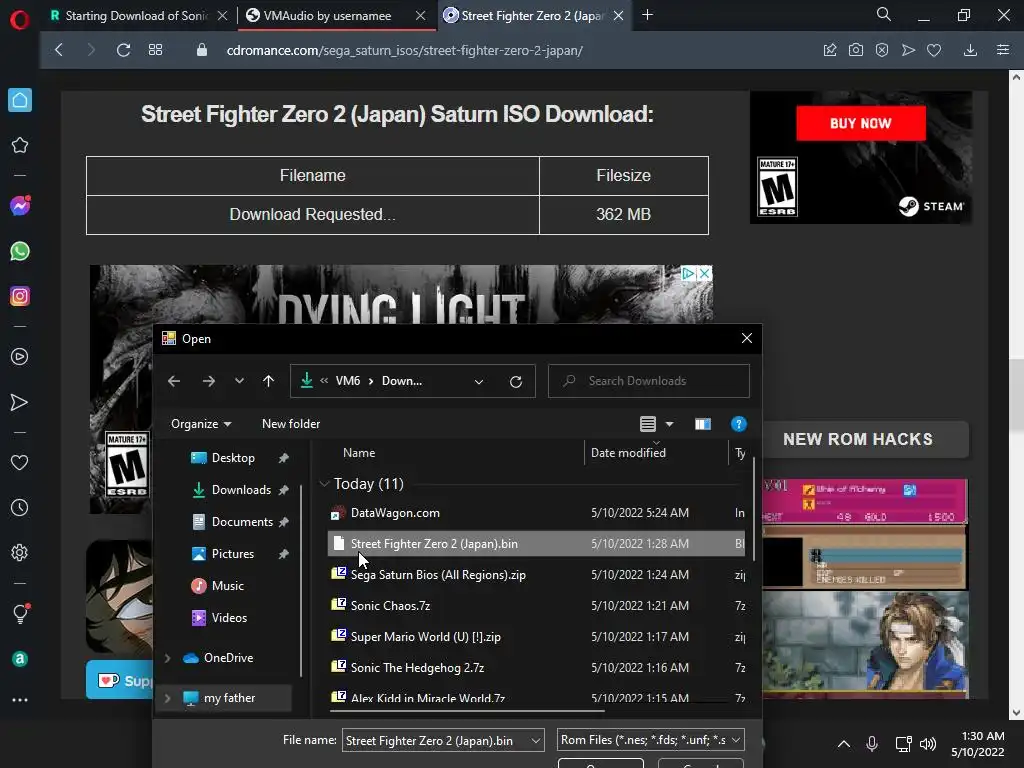Select Pictures in navigation pane

(x=232, y=554)
